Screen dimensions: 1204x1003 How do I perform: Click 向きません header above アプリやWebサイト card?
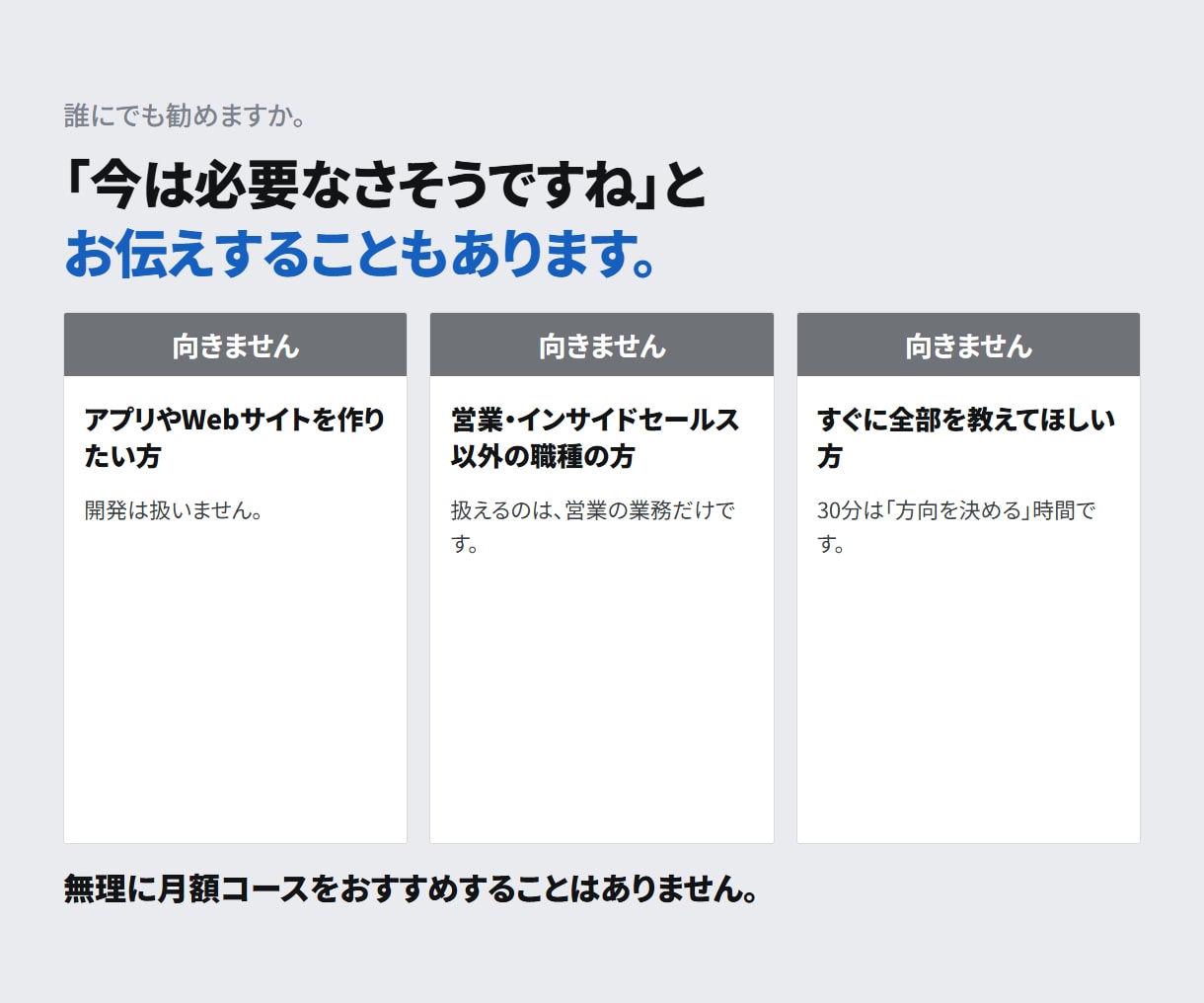235,346
